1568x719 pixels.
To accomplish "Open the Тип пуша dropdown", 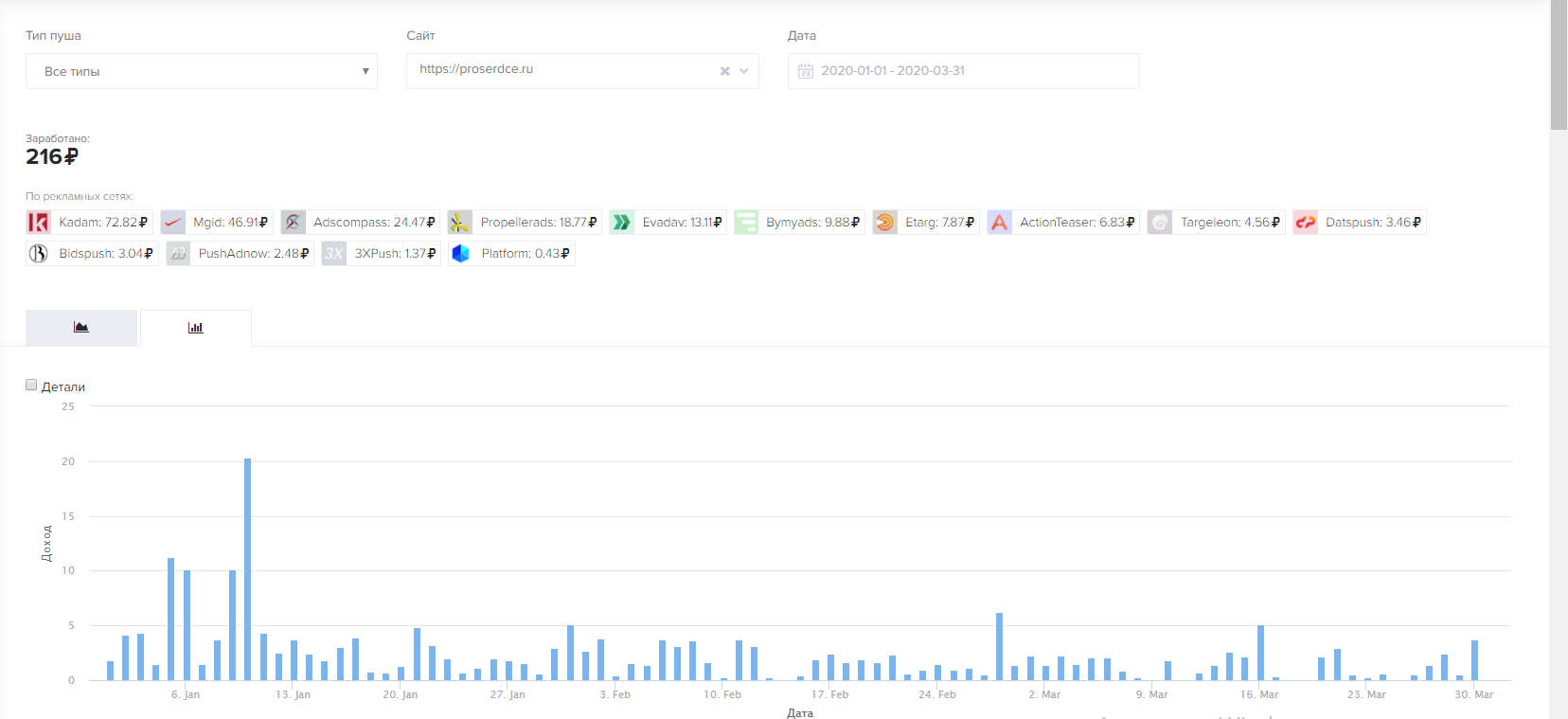I will click(202, 71).
